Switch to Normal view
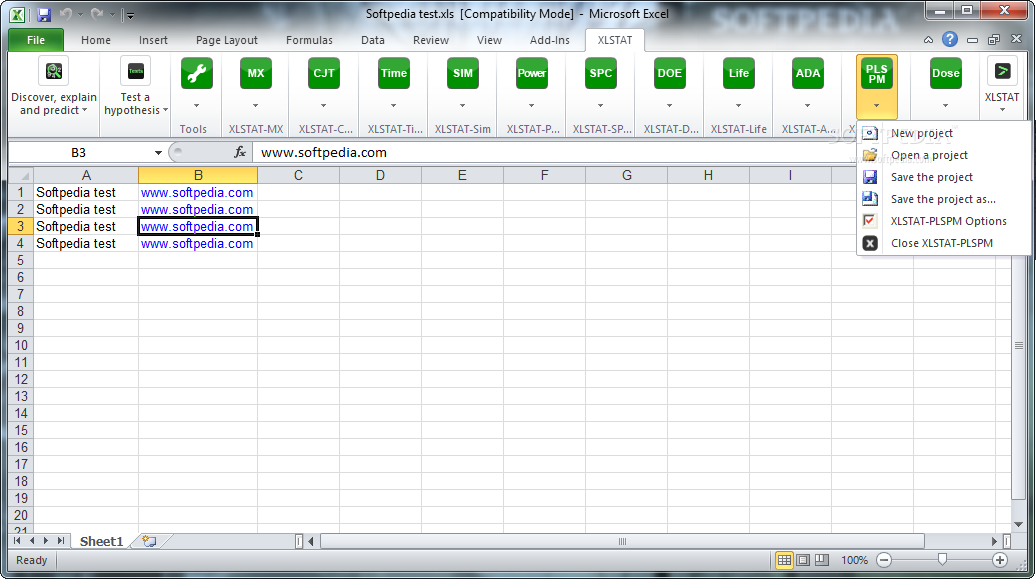The height and width of the screenshot is (579, 1036). click(x=784, y=560)
